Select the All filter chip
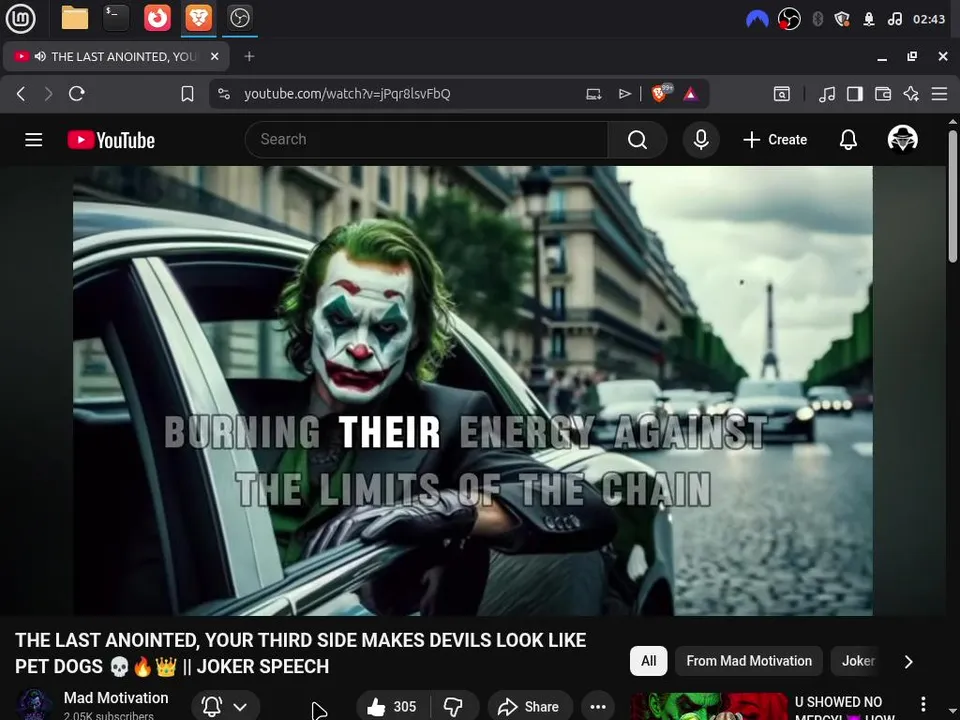The image size is (960, 720). (x=648, y=661)
